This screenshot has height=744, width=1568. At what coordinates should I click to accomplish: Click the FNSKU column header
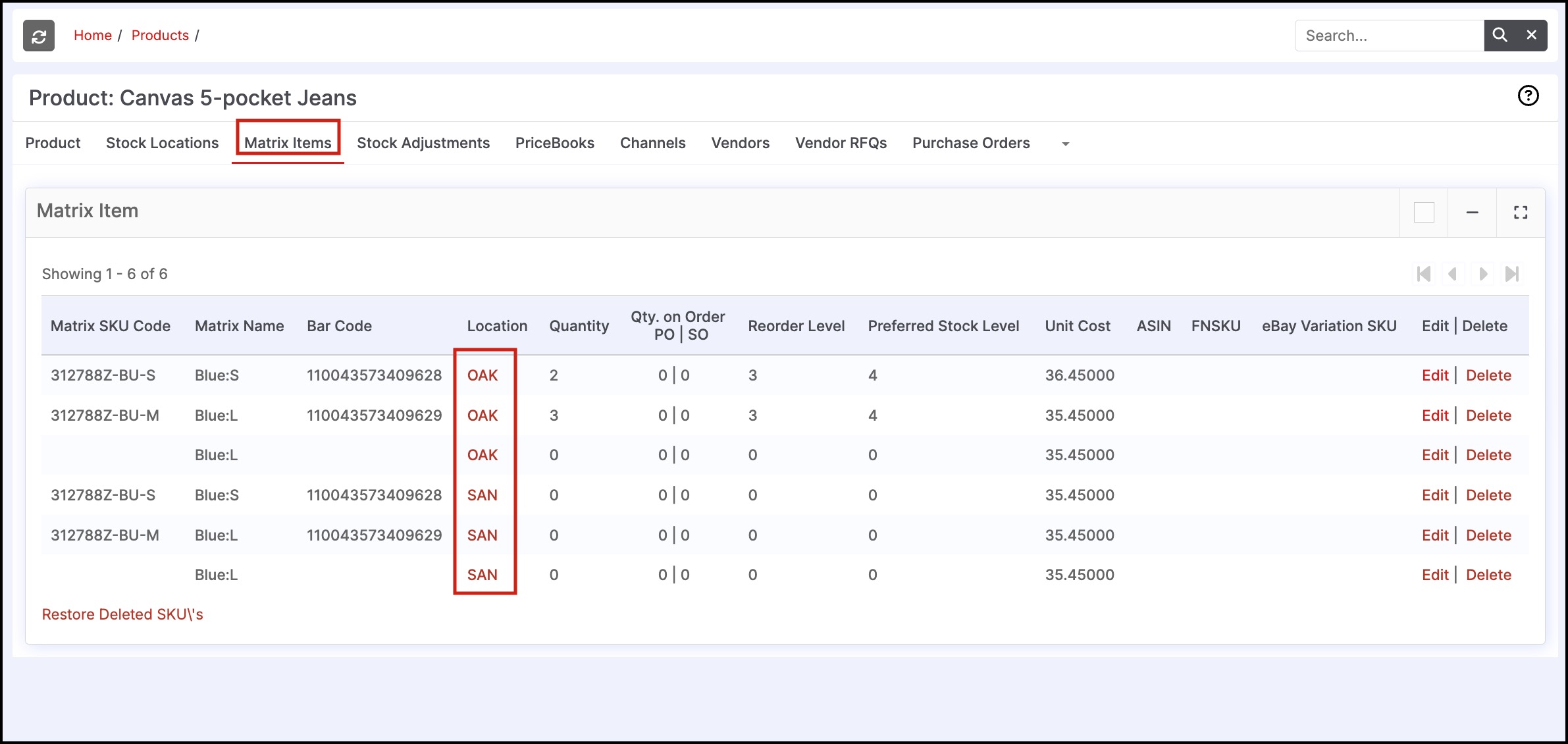[x=1216, y=326]
